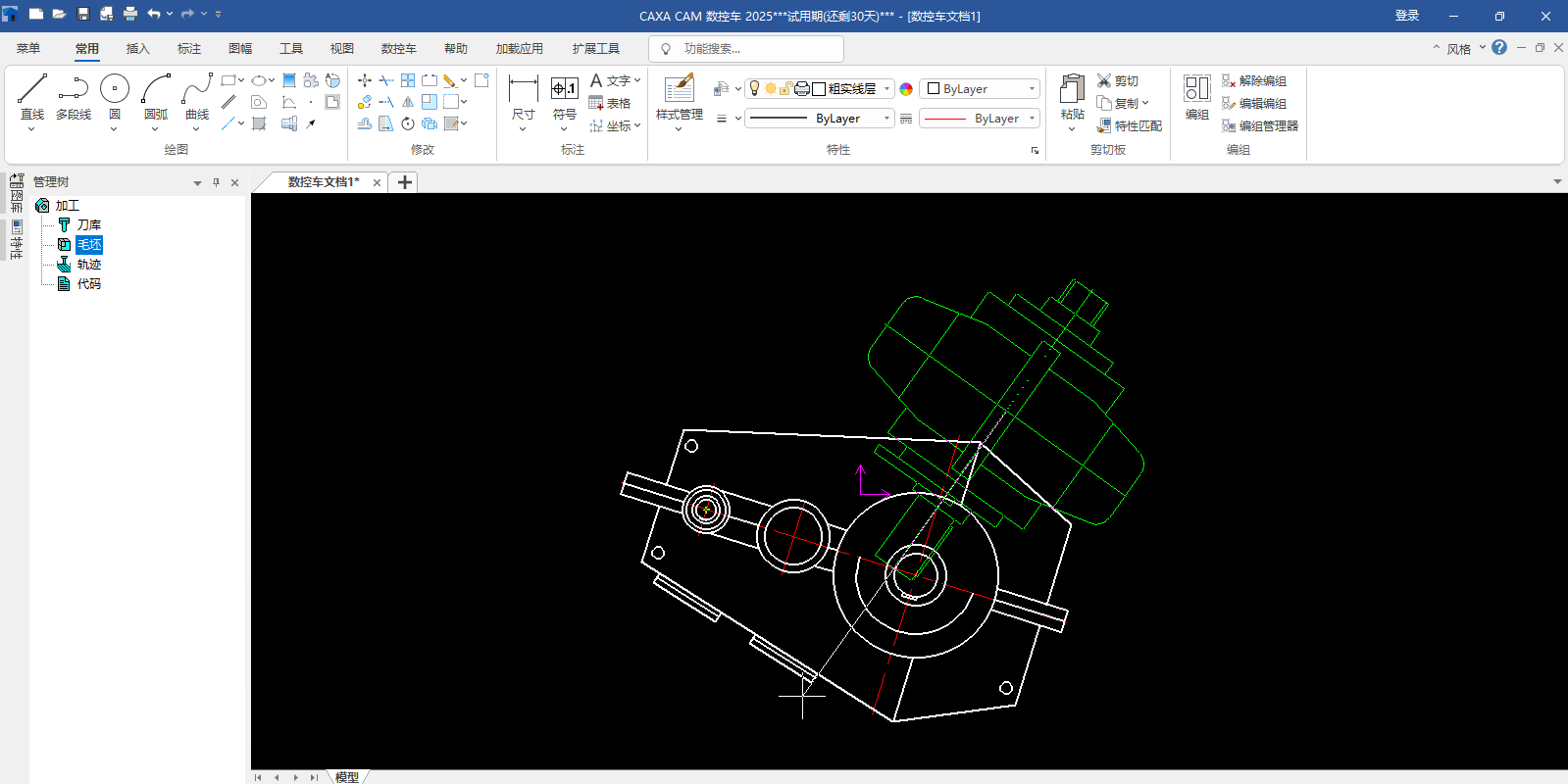Choose the 圆弧 arc tool
Screen dimensions: 1568x784
click(x=156, y=89)
